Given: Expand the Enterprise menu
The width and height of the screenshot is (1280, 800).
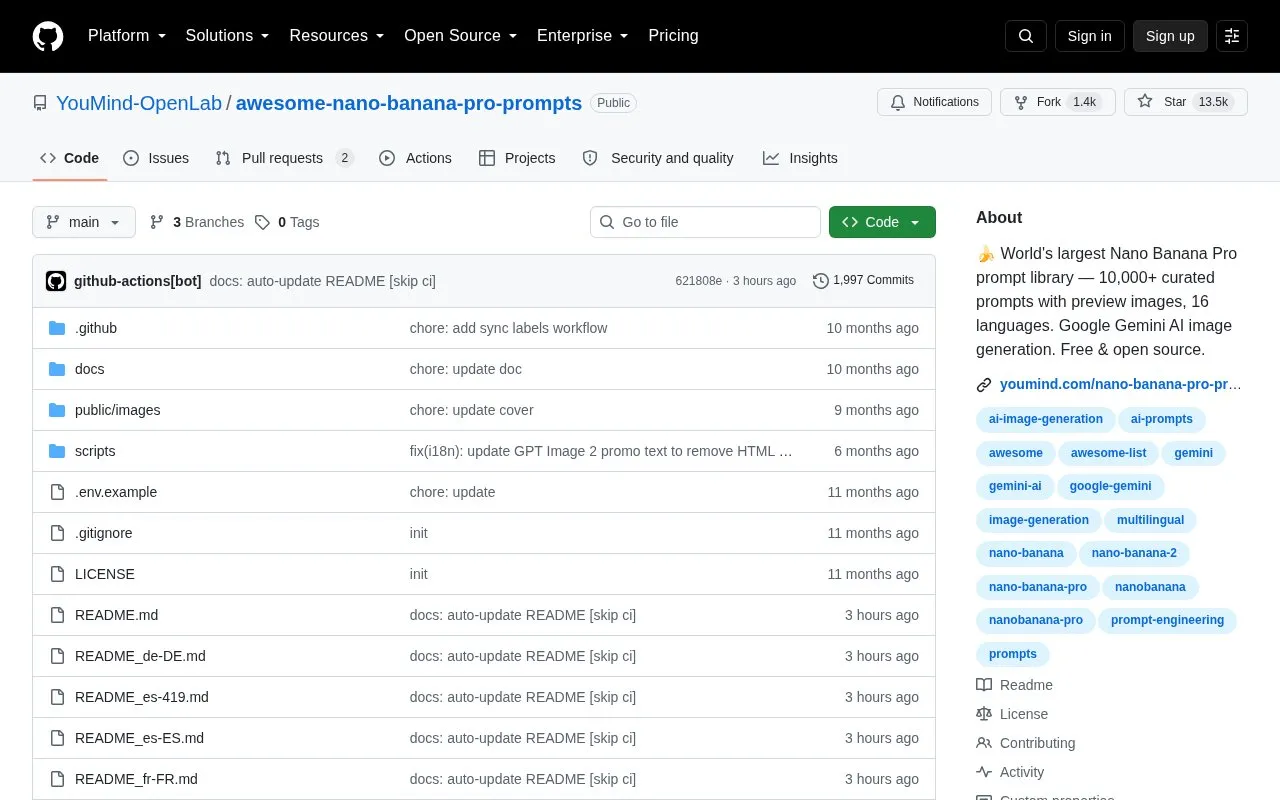Looking at the screenshot, I should point(582,36).
